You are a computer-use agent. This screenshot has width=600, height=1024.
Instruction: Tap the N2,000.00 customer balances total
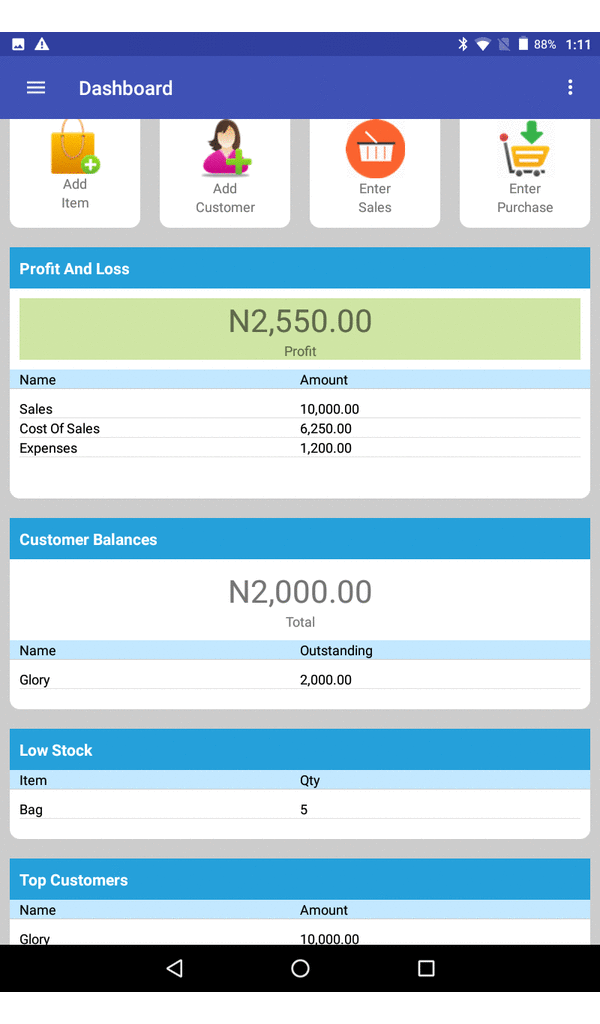pyautogui.click(x=300, y=592)
